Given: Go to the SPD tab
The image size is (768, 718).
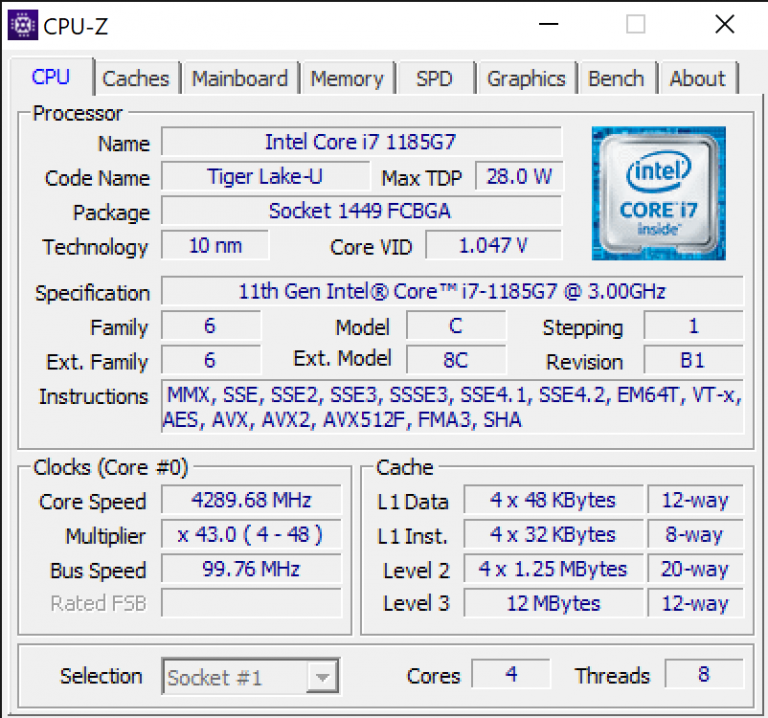Looking at the screenshot, I should pos(435,78).
